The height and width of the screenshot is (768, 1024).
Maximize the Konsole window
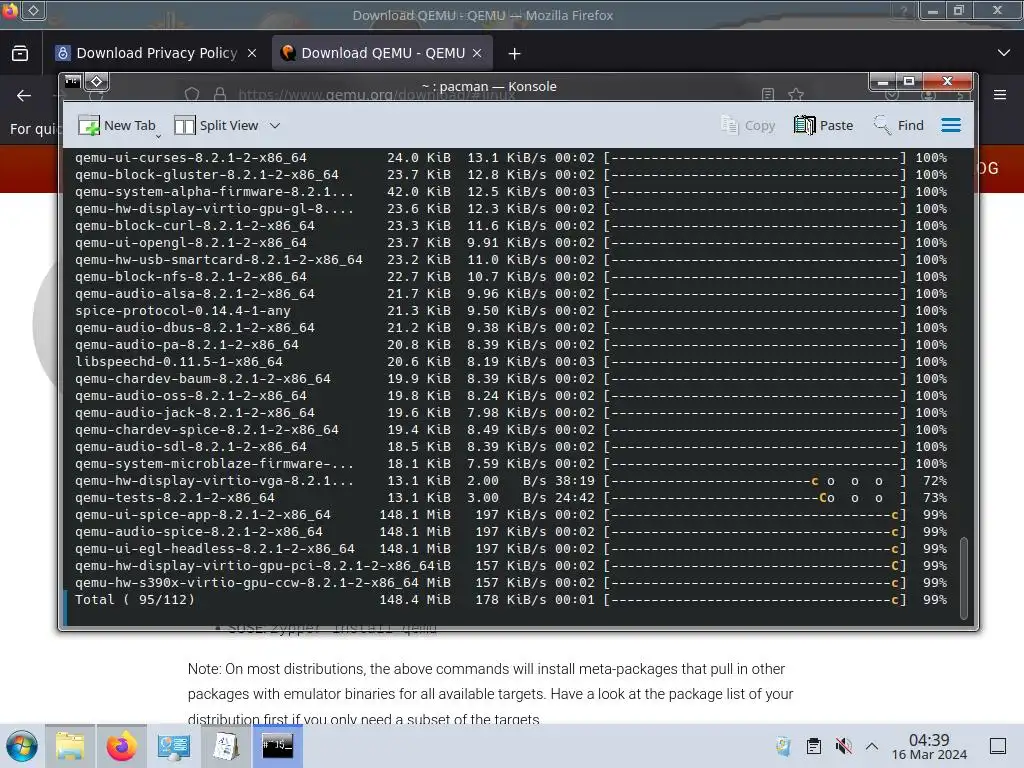908,82
